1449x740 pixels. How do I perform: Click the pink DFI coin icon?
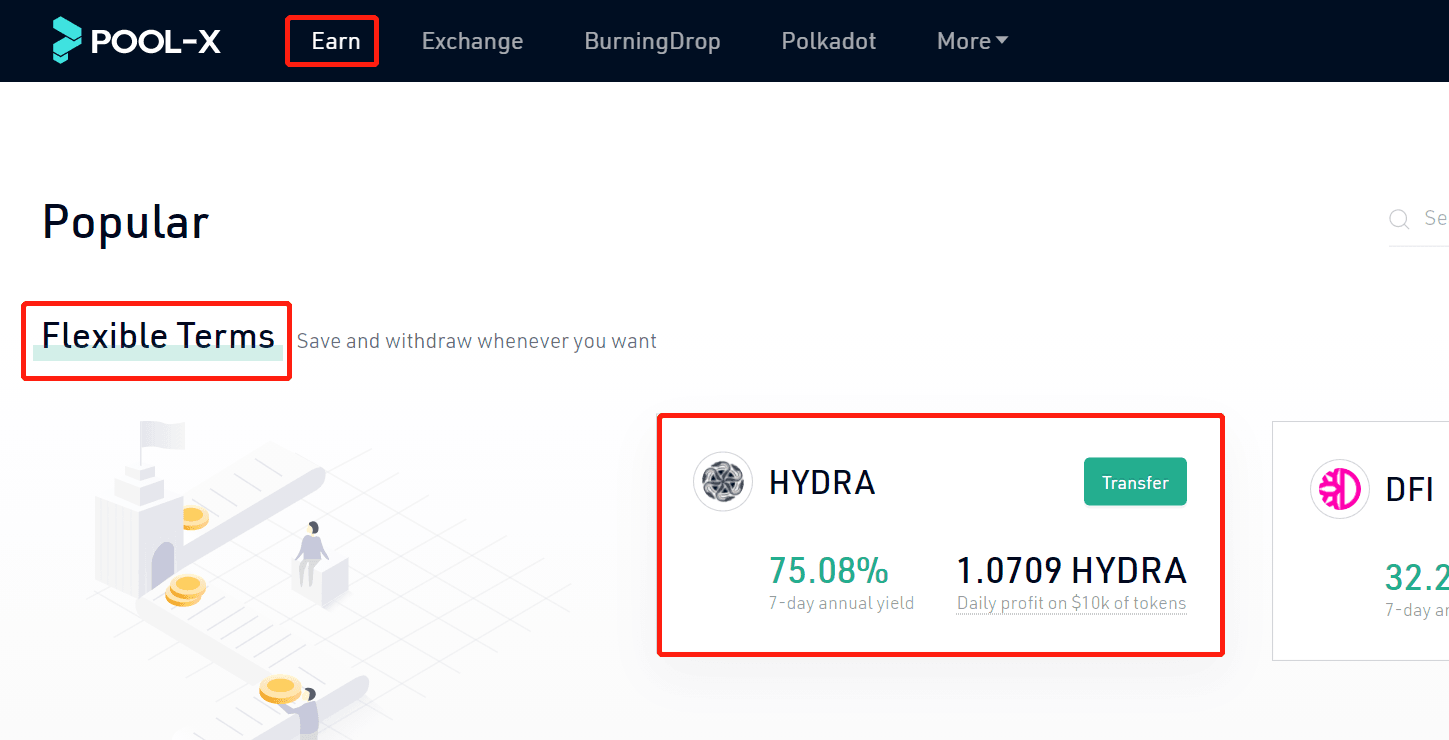tap(1339, 489)
